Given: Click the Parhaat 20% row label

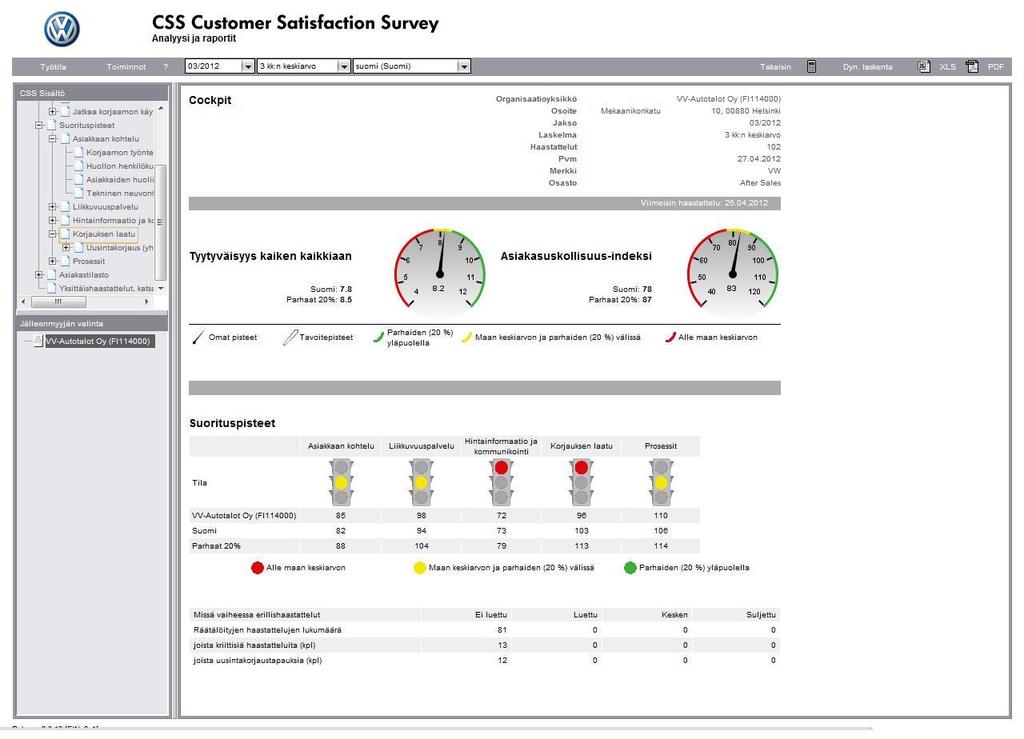Looking at the screenshot, I should [216, 546].
